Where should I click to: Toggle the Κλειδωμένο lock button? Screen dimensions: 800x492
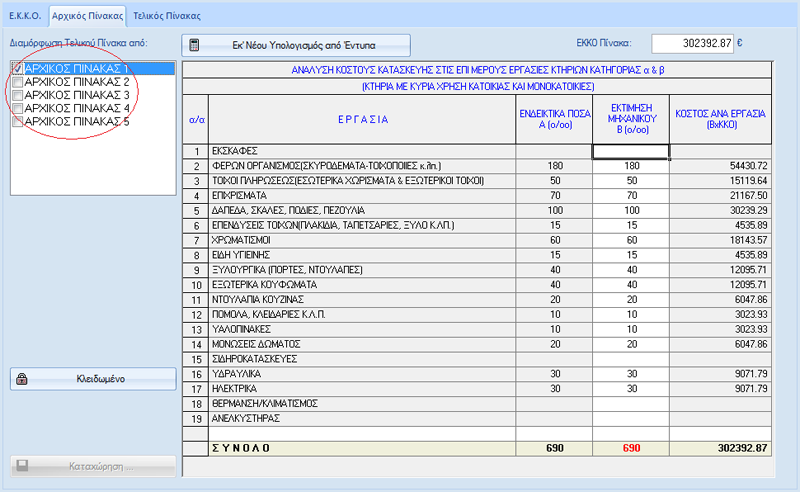tap(93, 379)
